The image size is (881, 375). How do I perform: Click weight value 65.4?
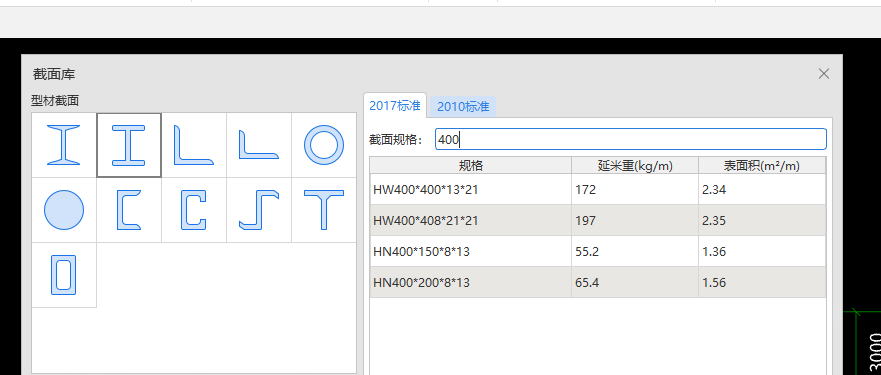(x=587, y=283)
